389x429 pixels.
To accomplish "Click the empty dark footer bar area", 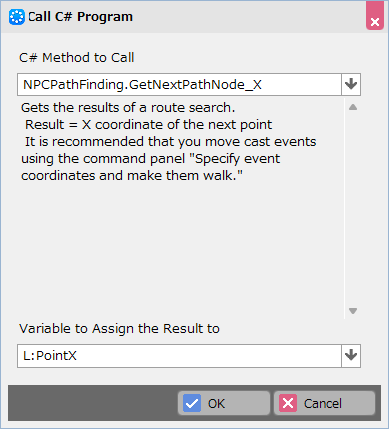I will 93,403.
